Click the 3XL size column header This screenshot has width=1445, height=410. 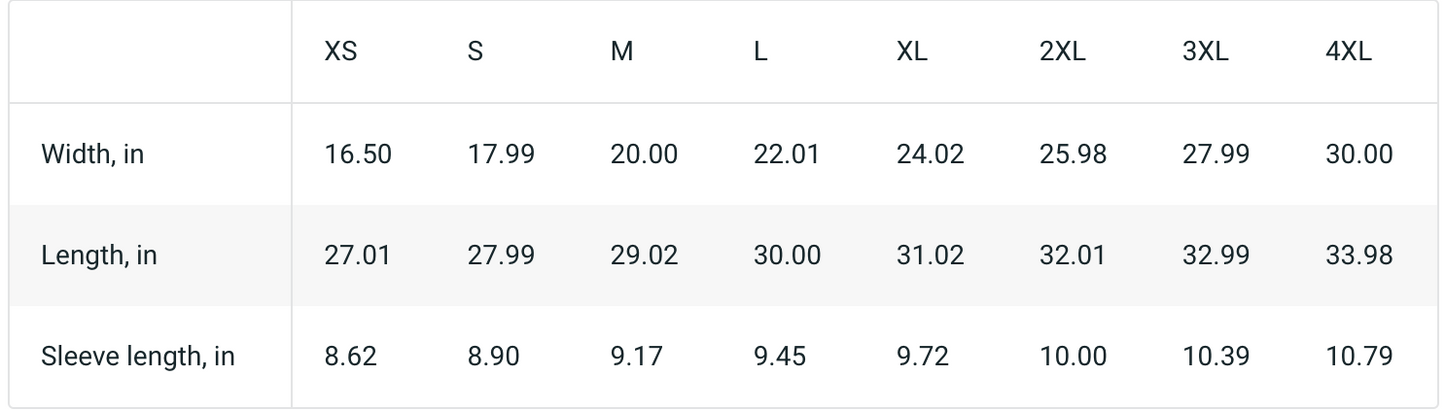click(1205, 52)
